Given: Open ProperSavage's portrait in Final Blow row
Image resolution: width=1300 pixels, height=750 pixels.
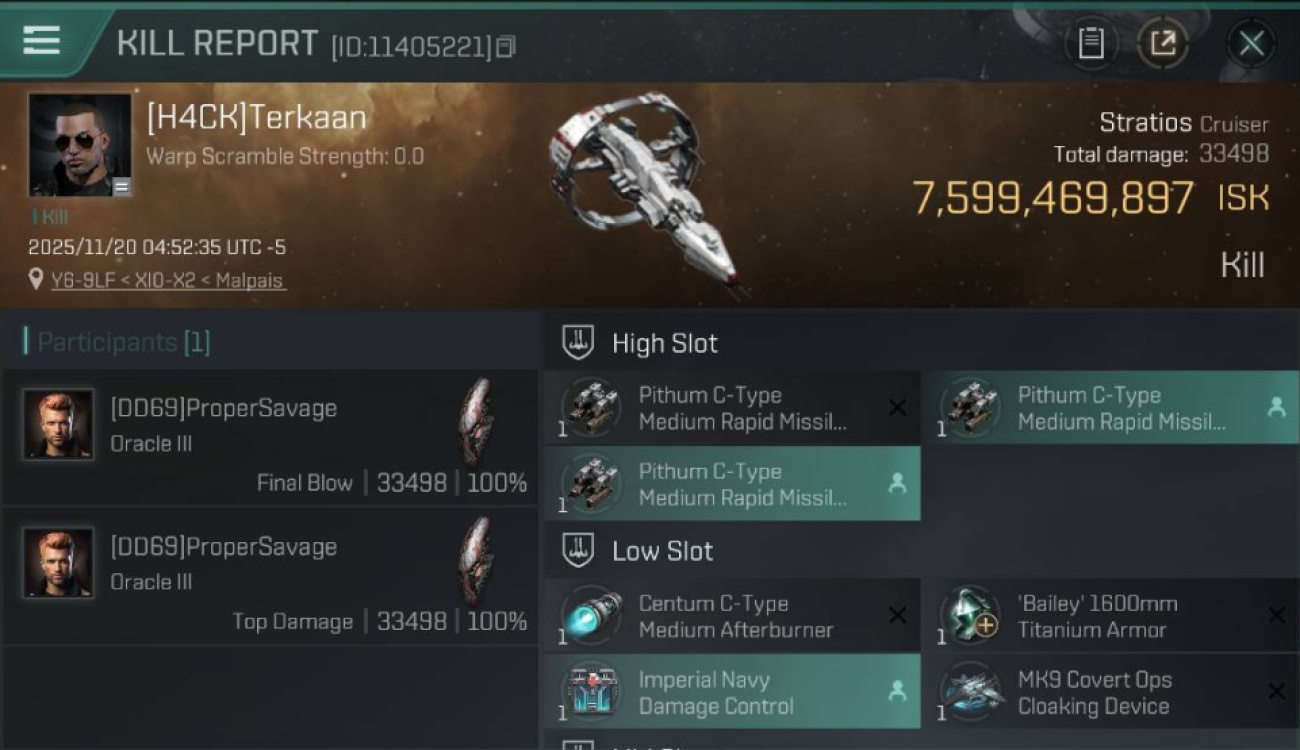Looking at the screenshot, I should point(58,424).
